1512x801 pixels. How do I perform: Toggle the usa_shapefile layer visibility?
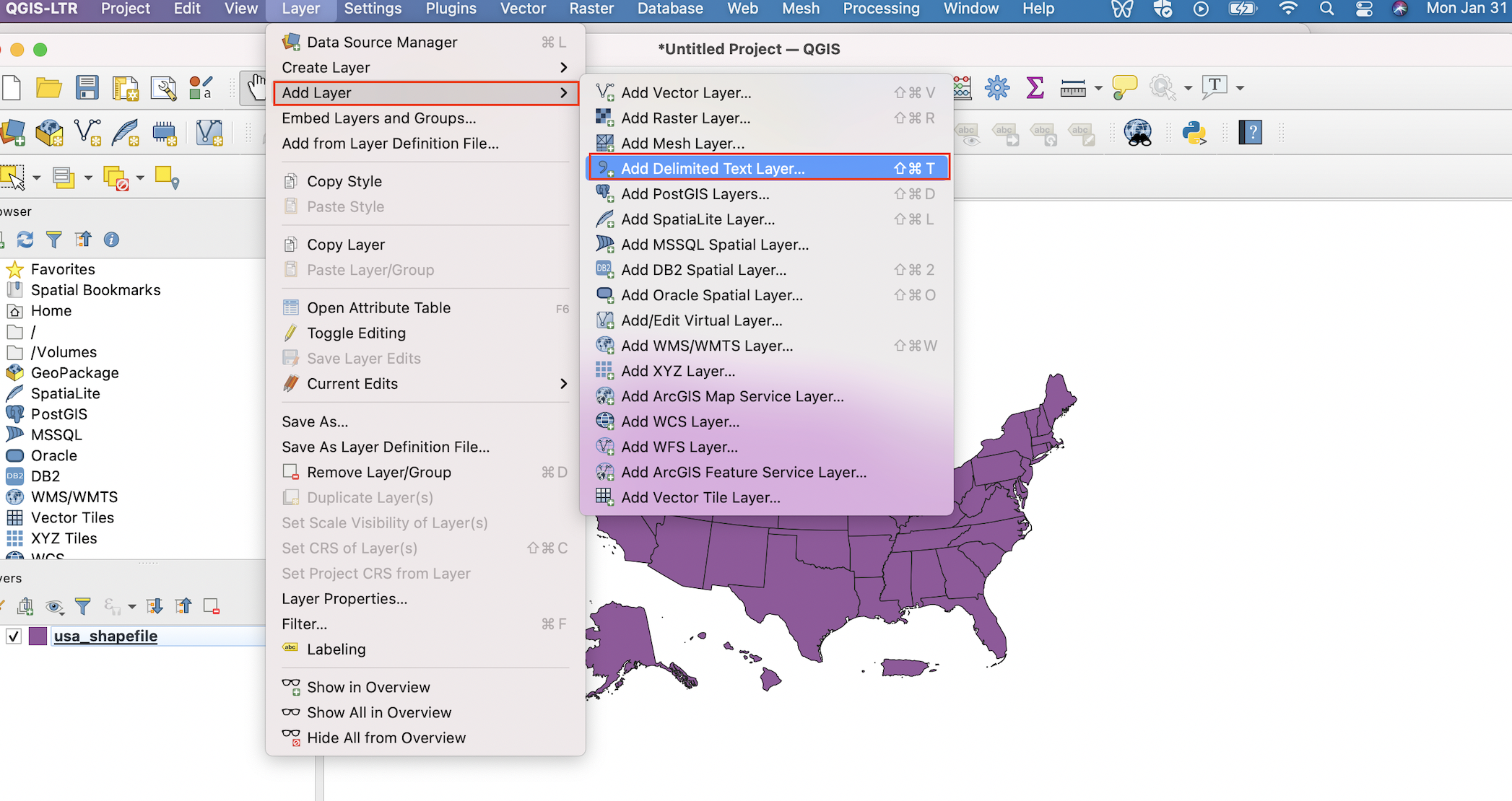[x=8, y=635]
